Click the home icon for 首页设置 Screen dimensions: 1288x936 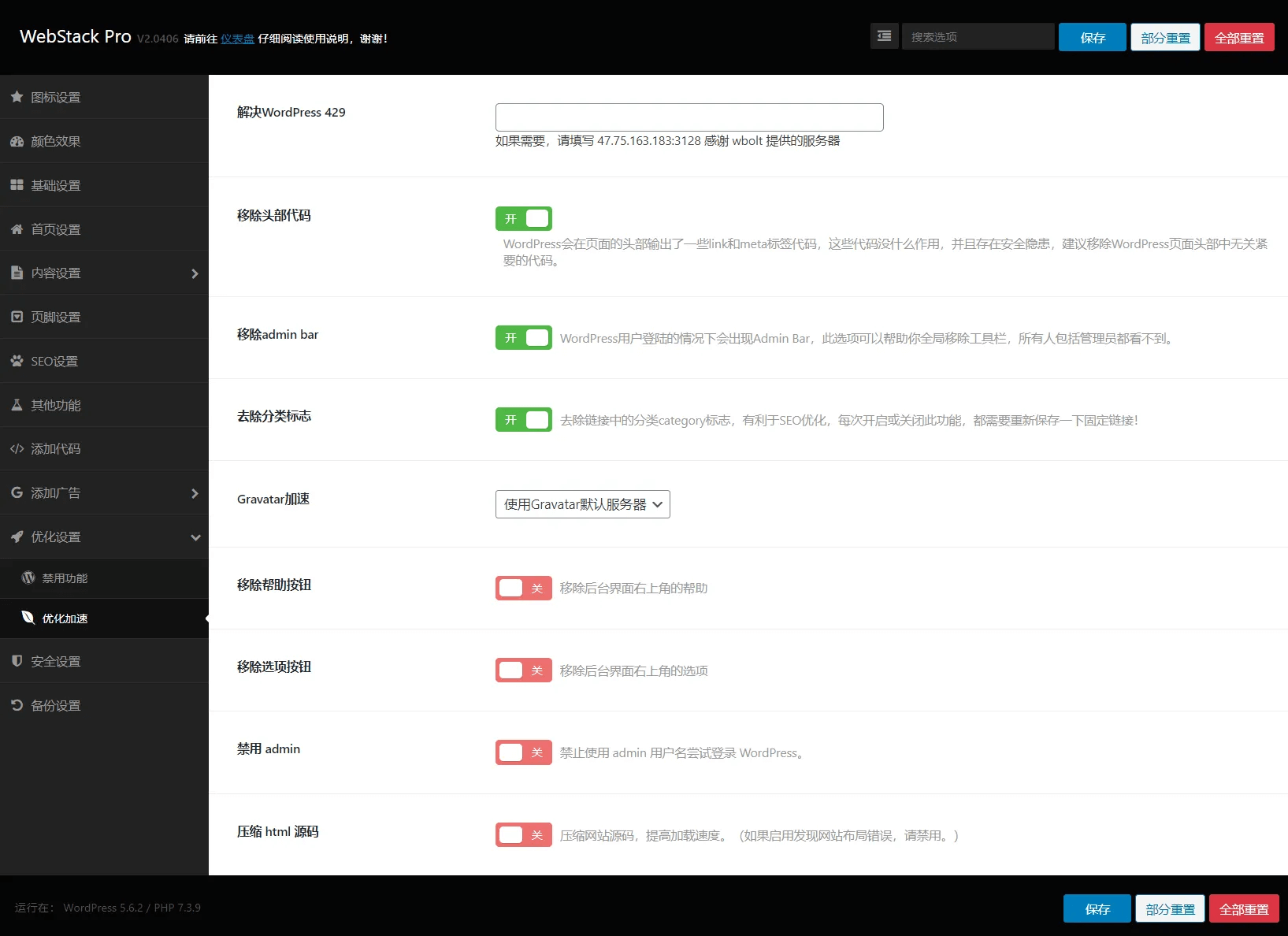17,229
